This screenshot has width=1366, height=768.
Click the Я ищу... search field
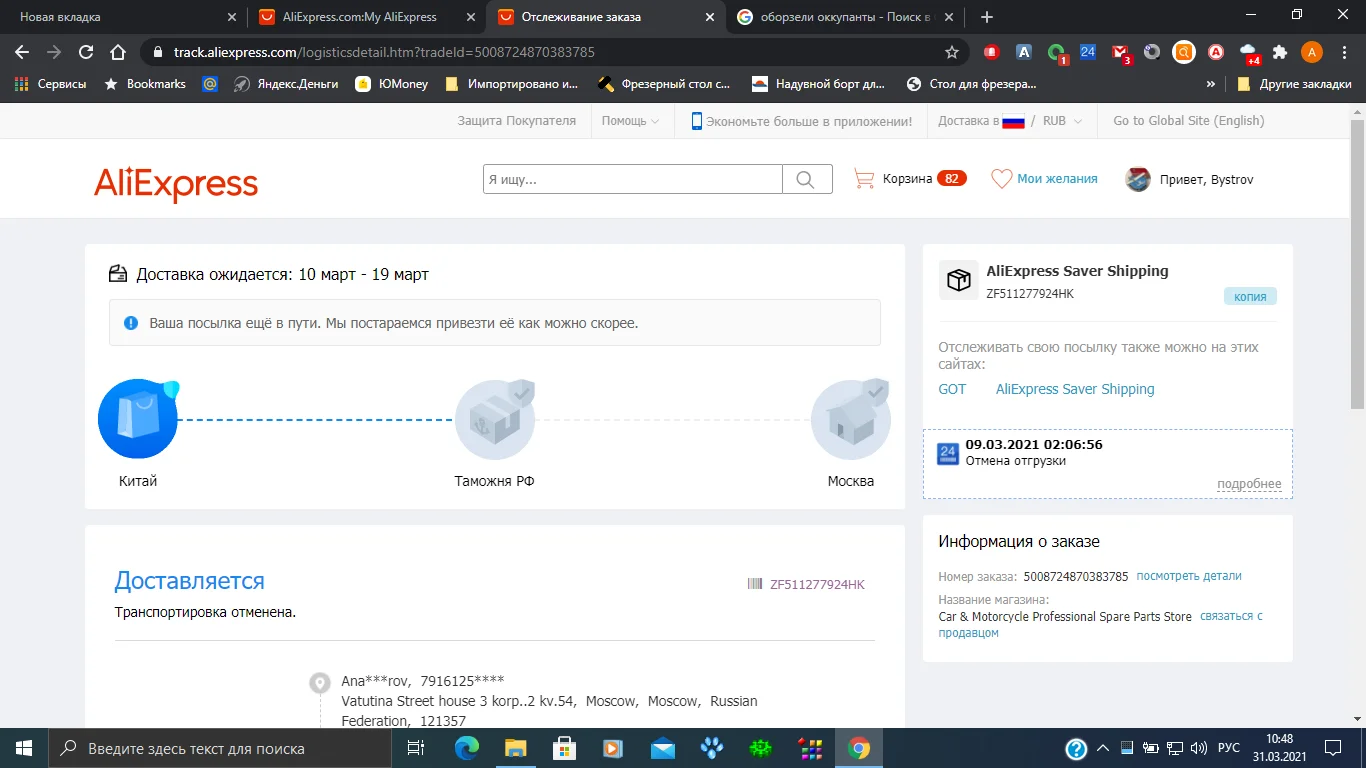pos(633,179)
